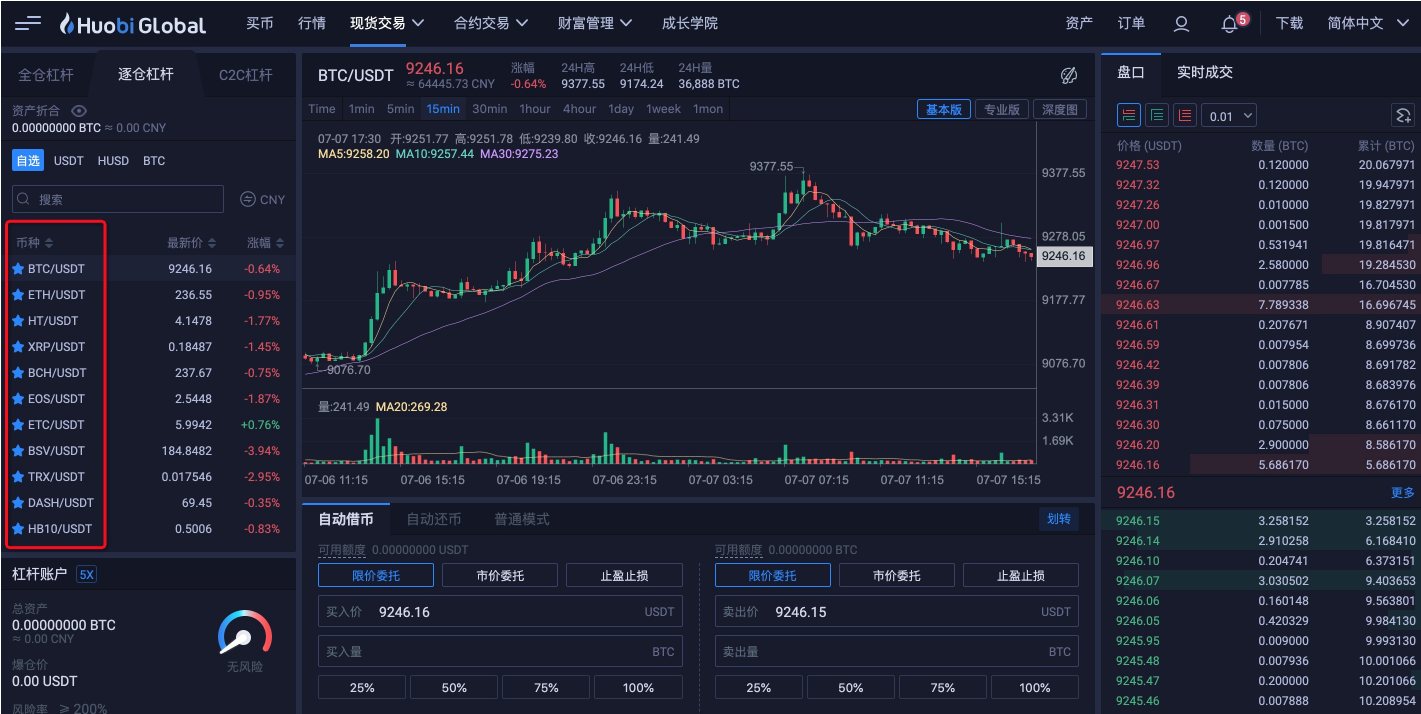This screenshot has width=1421, height=714.
Task: Click bid price 9246.15 in order book
Action: pos(1138,521)
